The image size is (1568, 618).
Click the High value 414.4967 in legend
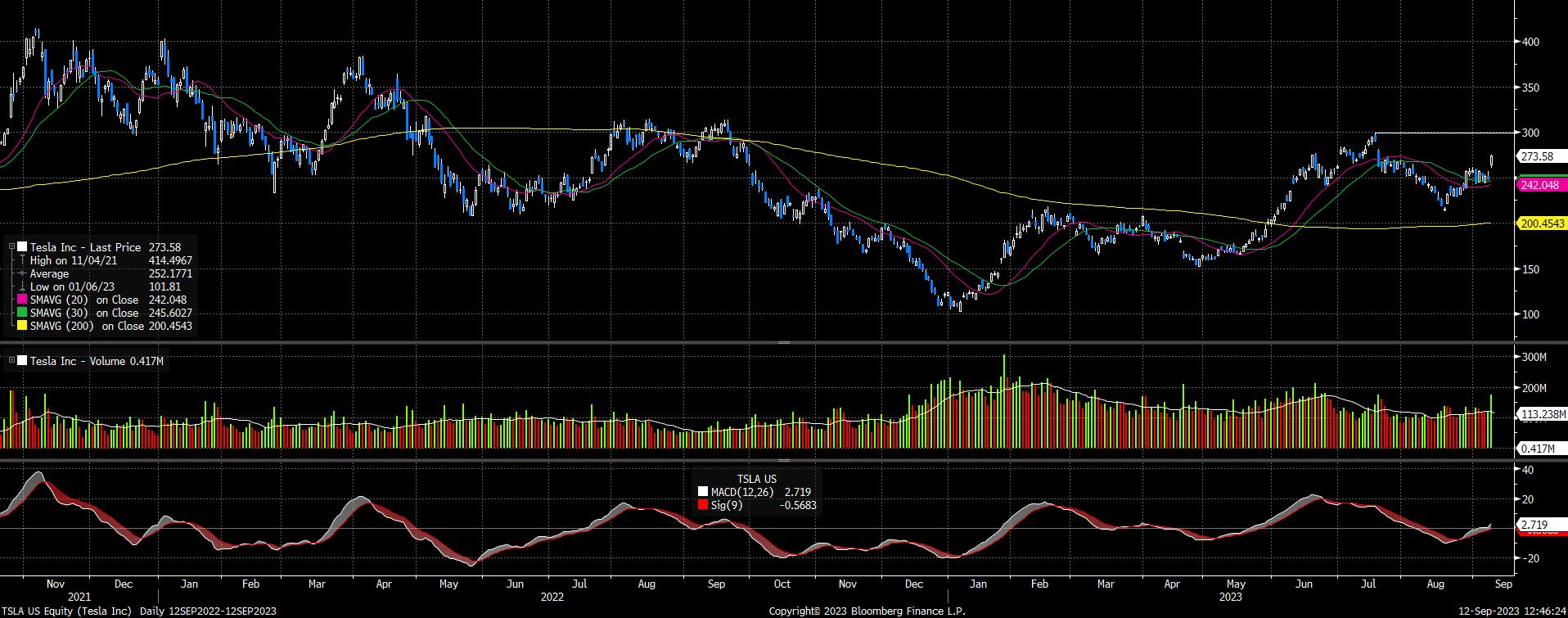(x=170, y=260)
